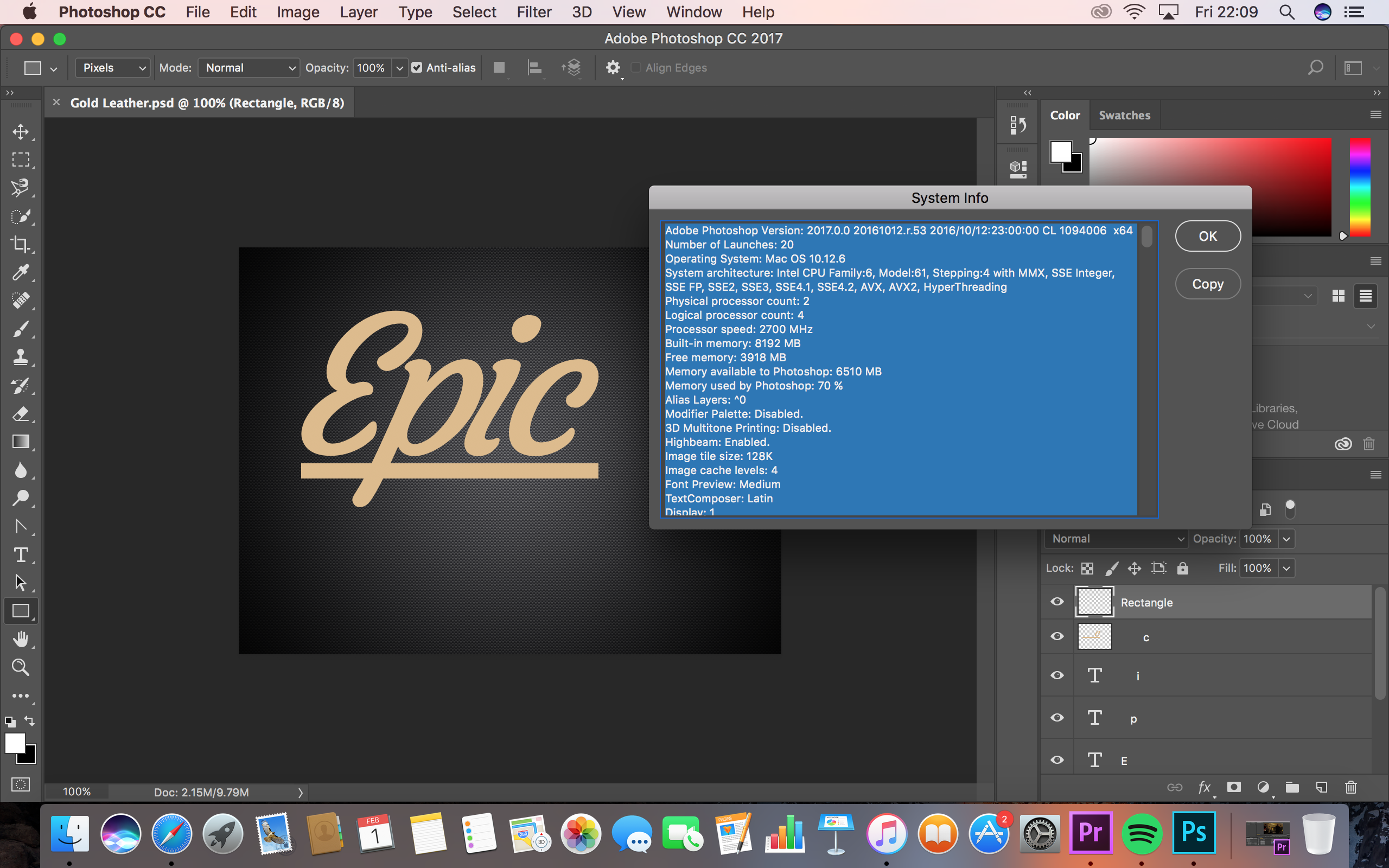Viewport: 1389px width, 868px height.
Task: Open the Filter menu
Action: pos(534,12)
